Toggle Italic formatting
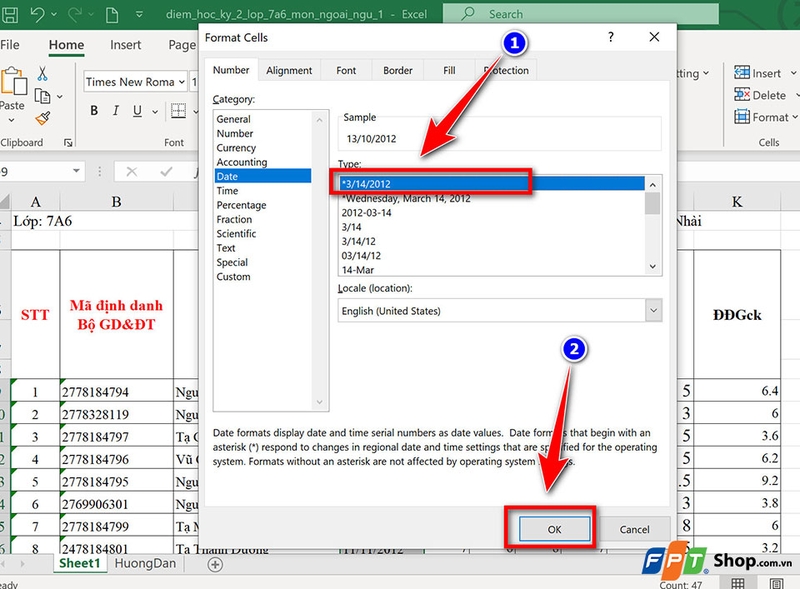This screenshot has height=589, width=800. click(115, 110)
